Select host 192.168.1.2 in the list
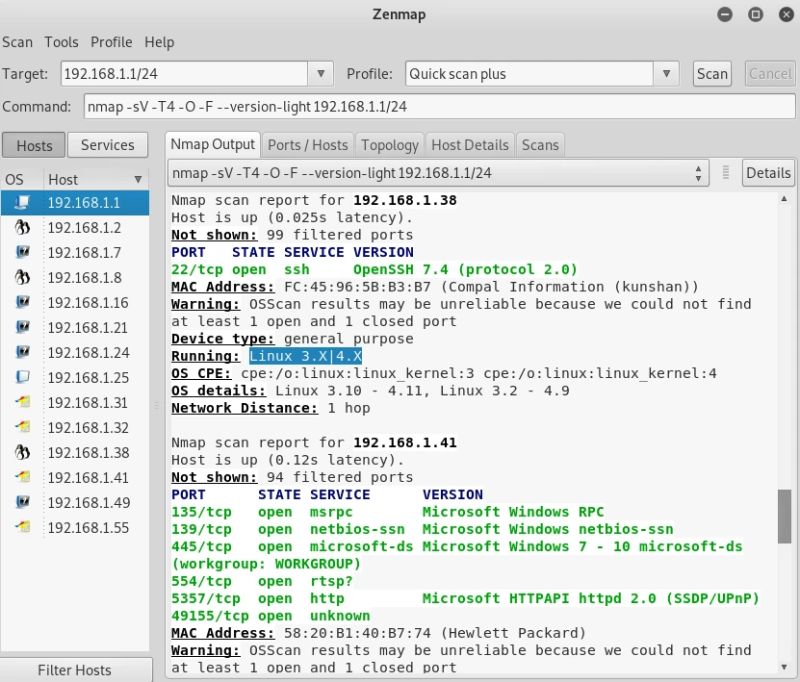The image size is (800, 682). click(75, 228)
